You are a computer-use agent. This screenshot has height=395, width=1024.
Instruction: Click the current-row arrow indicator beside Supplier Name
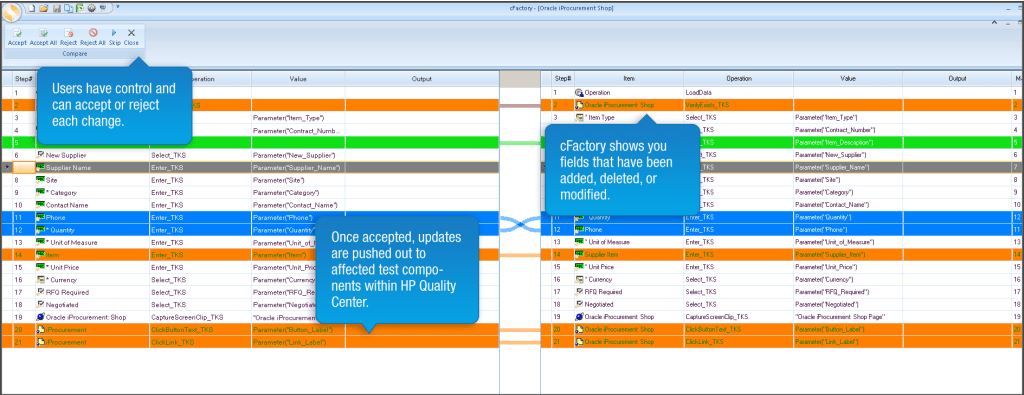click(x=7, y=167)
